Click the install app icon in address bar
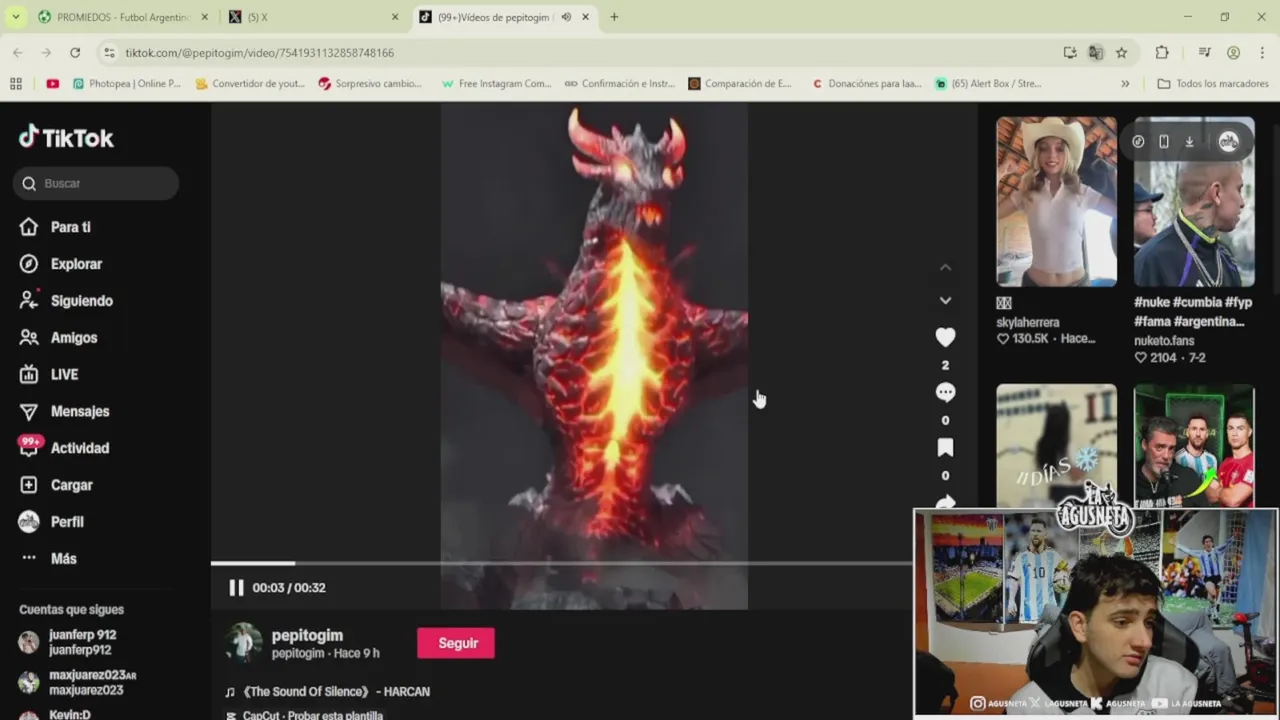1280x720 pixels. pos(1070,52)
